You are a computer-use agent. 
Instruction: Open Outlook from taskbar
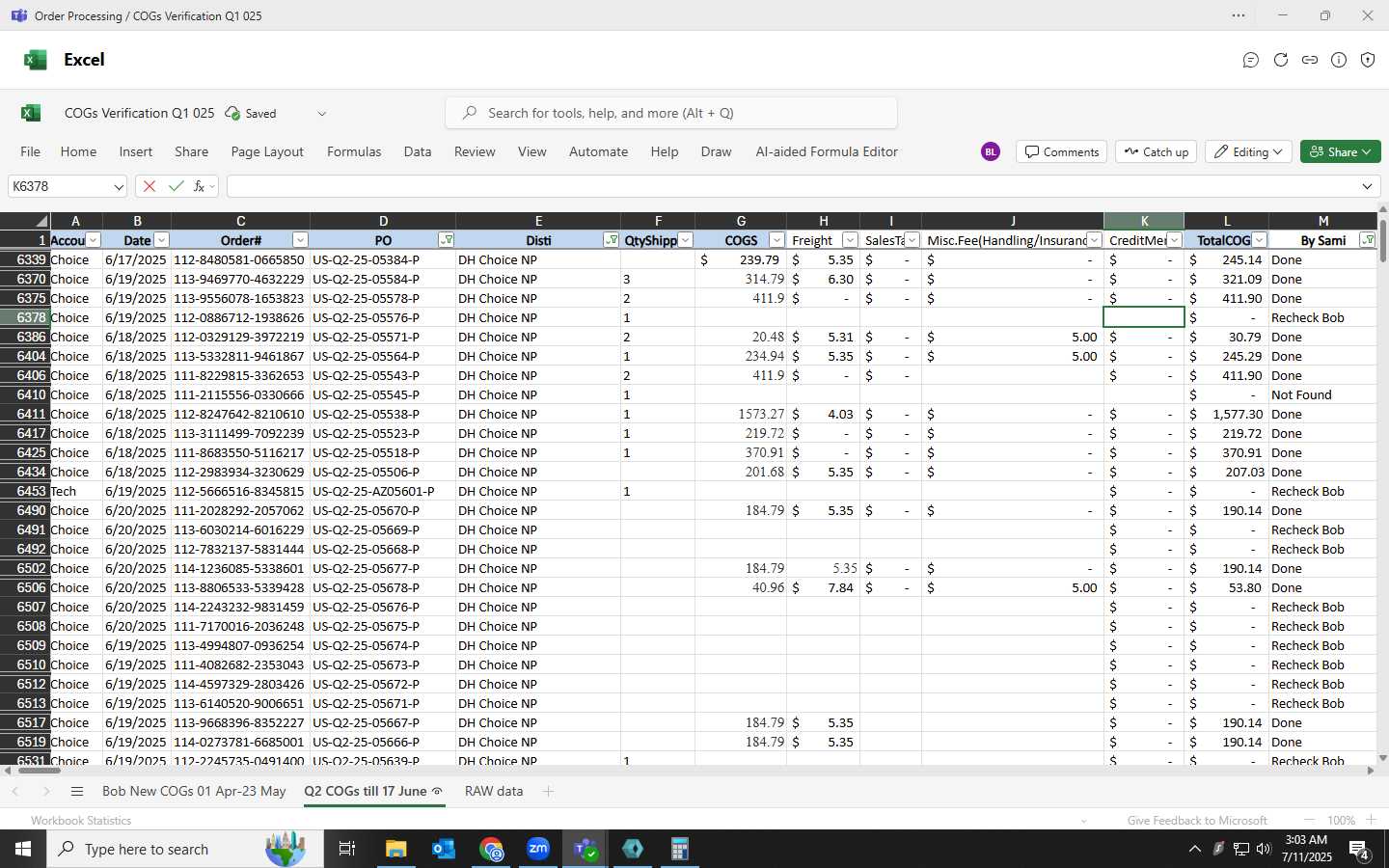point(443,849)
